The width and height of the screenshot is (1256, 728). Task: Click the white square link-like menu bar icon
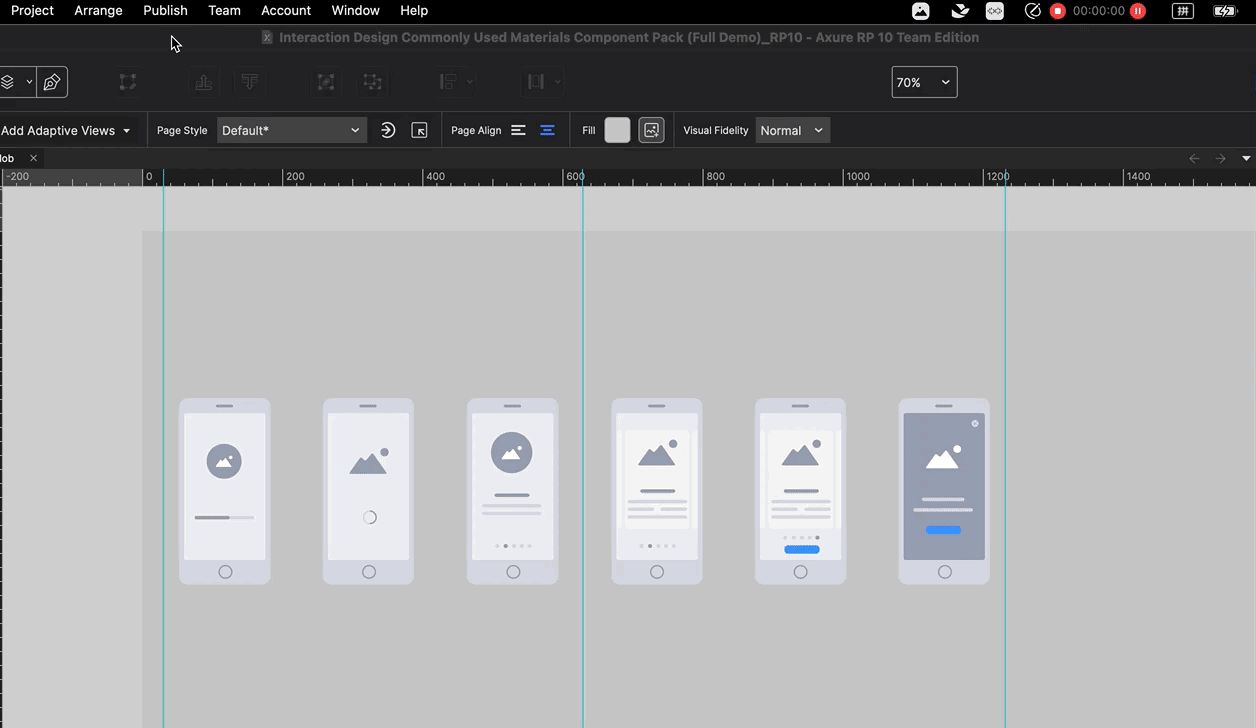[x=995, y=11]
